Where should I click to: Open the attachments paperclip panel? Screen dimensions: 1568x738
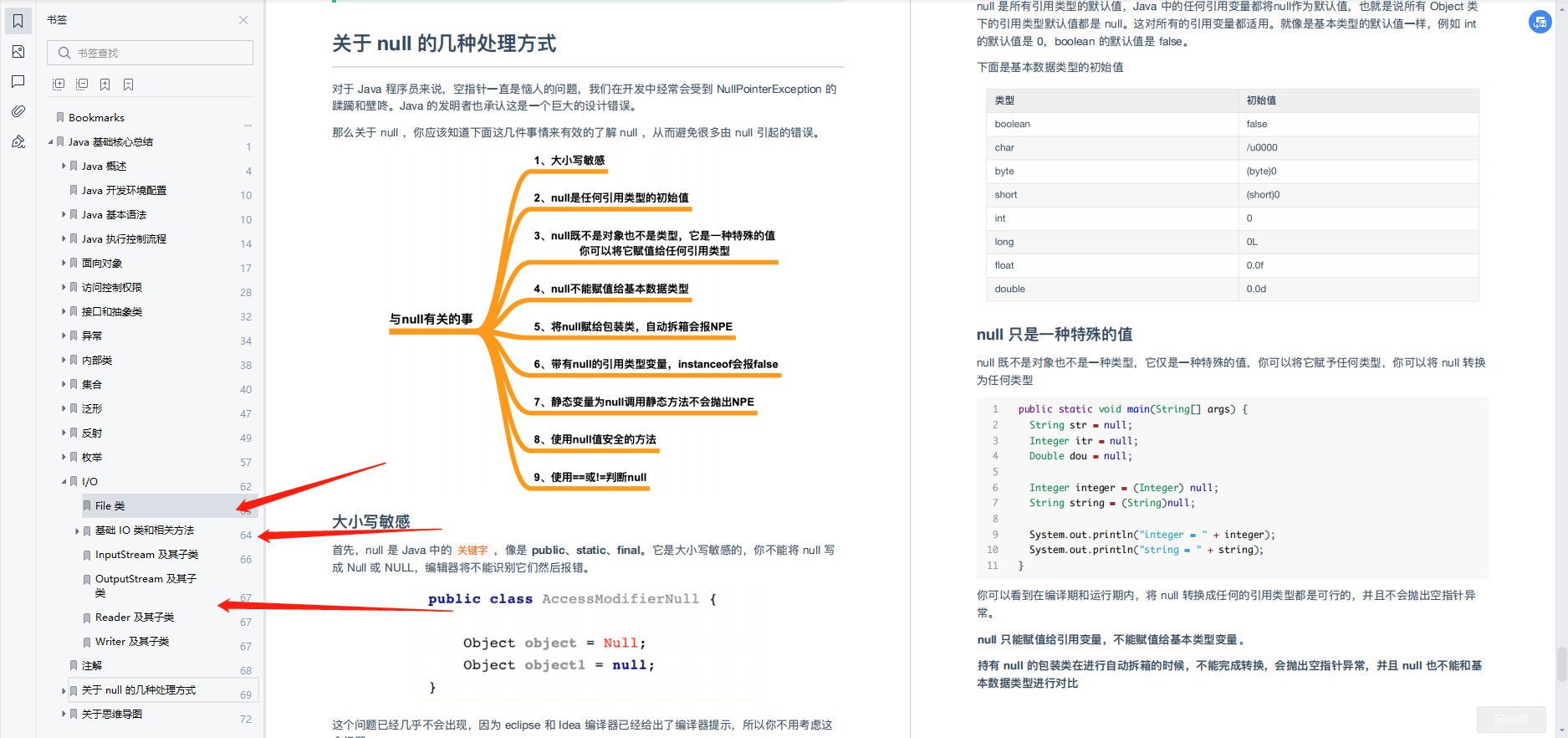[18, 111]
